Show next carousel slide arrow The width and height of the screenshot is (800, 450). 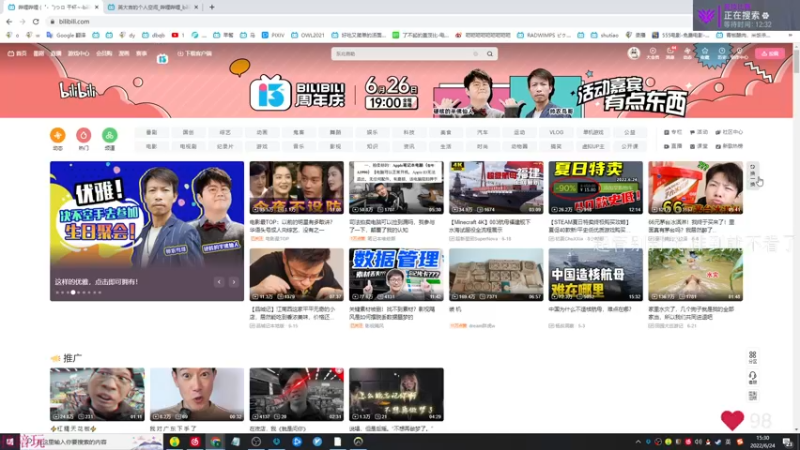pos(234,282)
